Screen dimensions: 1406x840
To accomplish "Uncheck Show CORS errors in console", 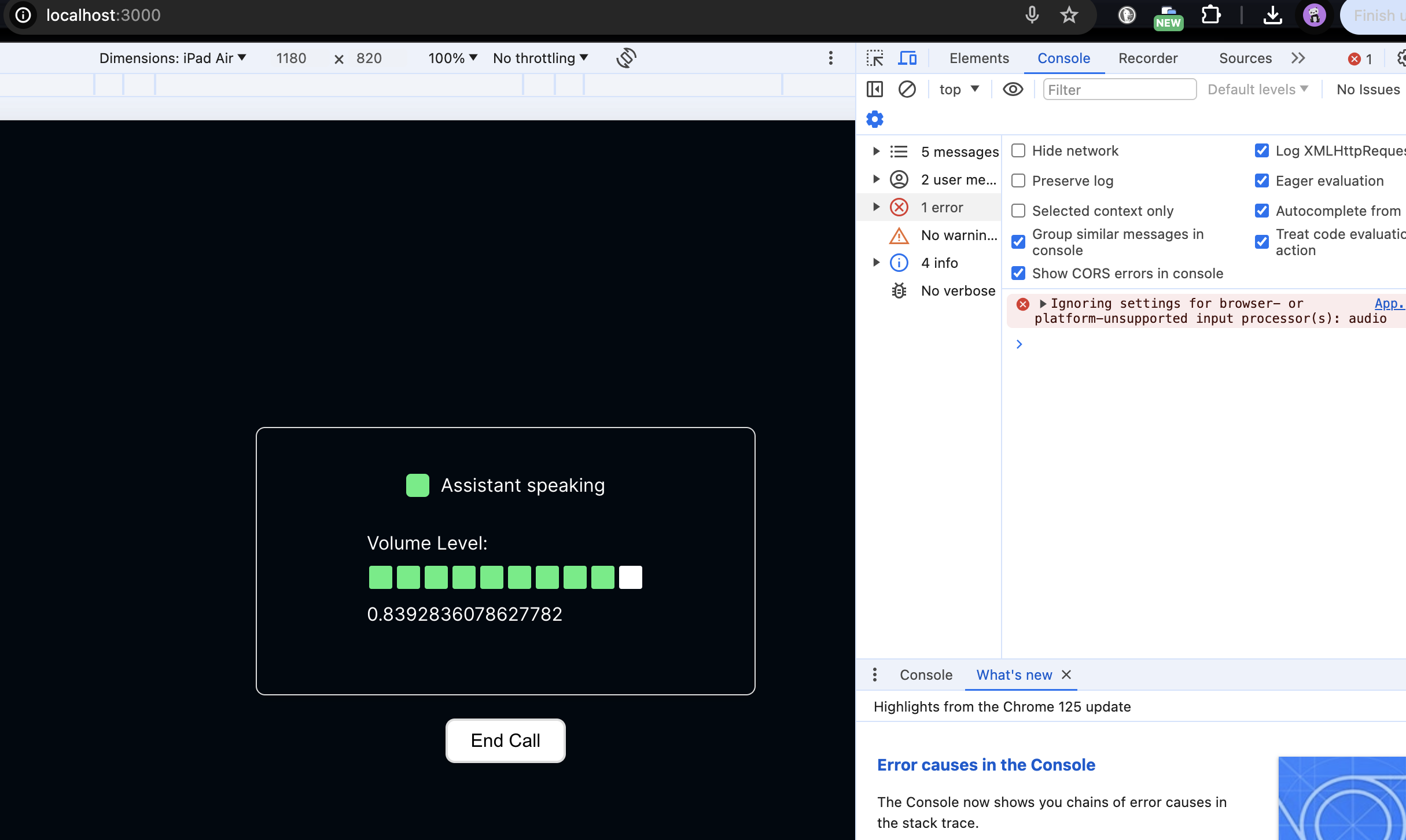I will pos(1018,273).
